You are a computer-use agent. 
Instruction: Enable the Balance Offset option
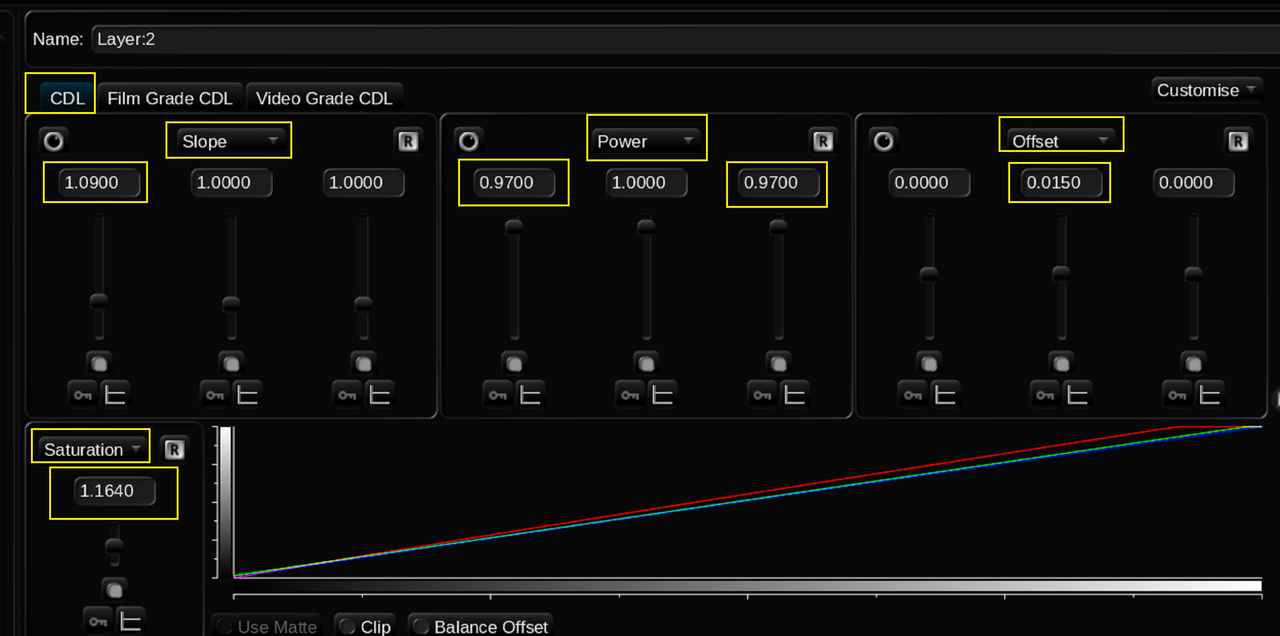point(480,626)
